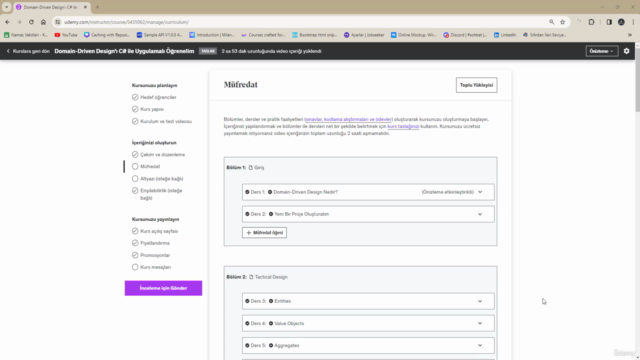Screen dimensions: 640x360
Task: Open the kurs taslağınızı link
Action: (403, 126)
